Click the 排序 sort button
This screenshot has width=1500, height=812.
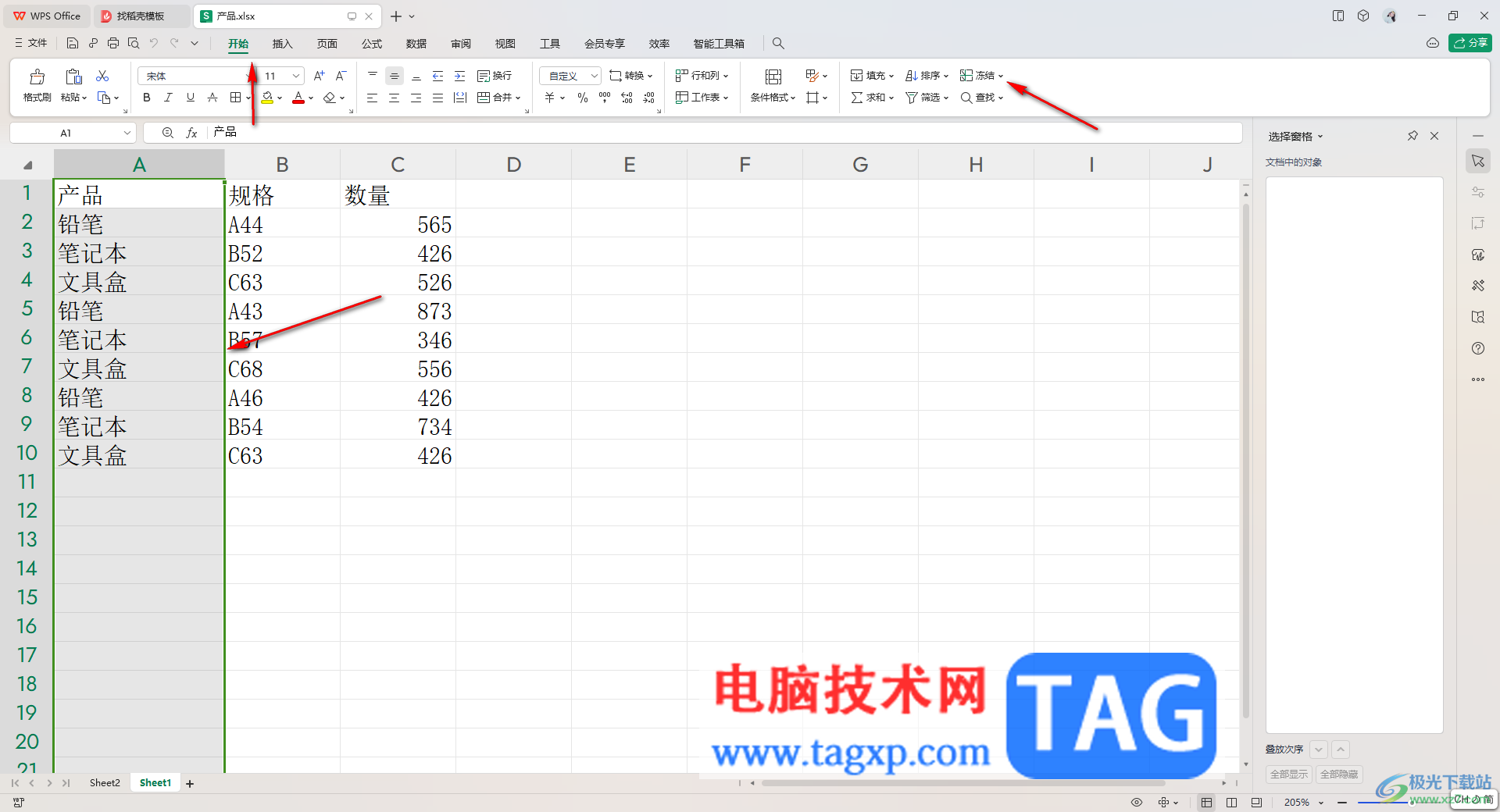pyautogui.click(x=927, y=76)
